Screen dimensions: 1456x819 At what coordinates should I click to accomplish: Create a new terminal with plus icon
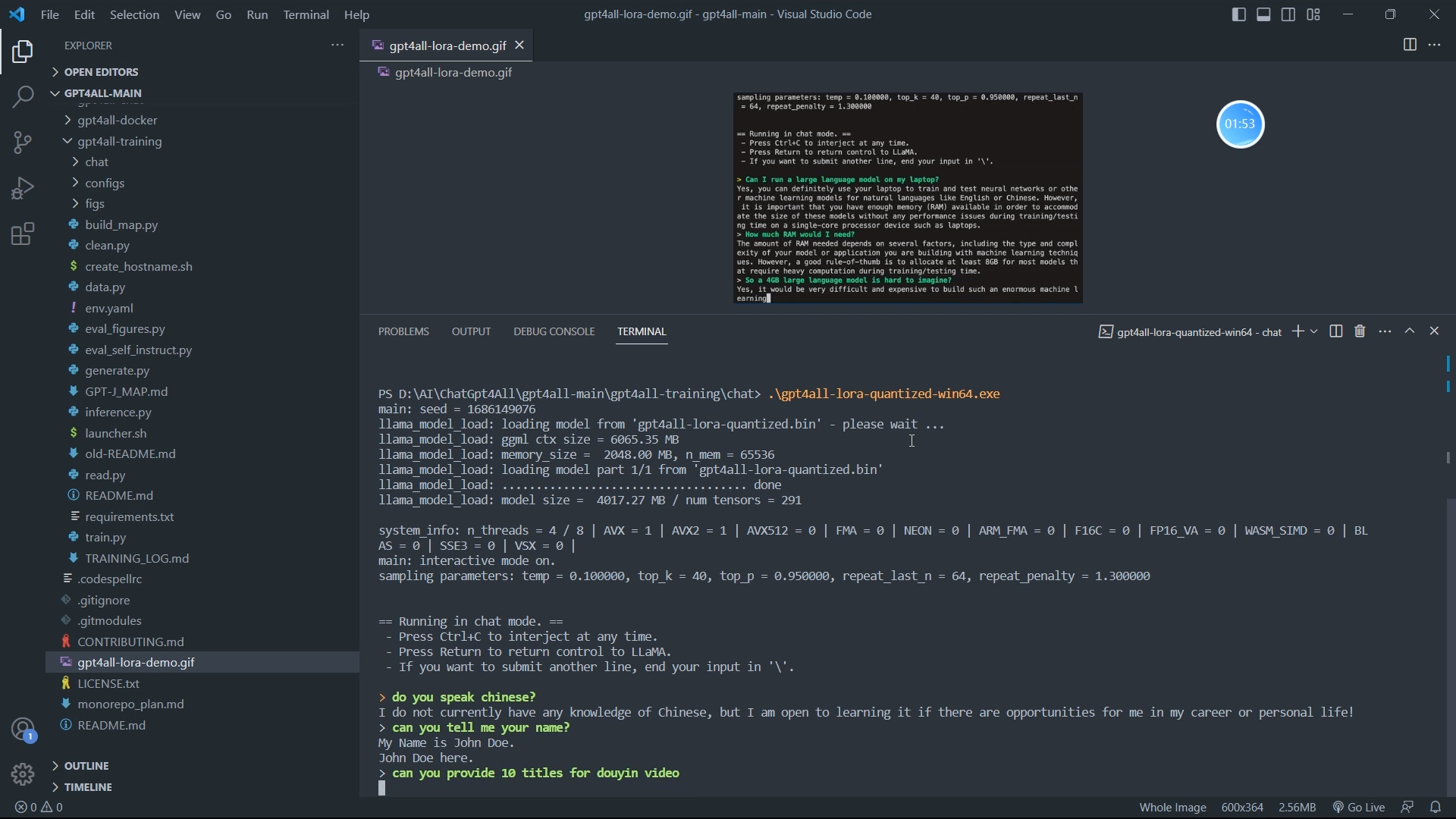(1298, 331)
